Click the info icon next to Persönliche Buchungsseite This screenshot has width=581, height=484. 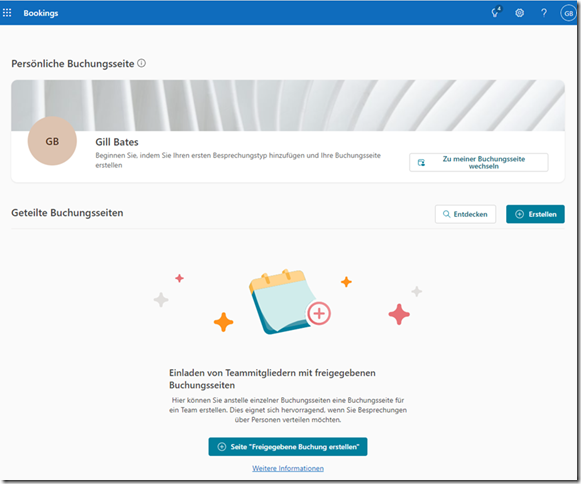coord(142,63)
